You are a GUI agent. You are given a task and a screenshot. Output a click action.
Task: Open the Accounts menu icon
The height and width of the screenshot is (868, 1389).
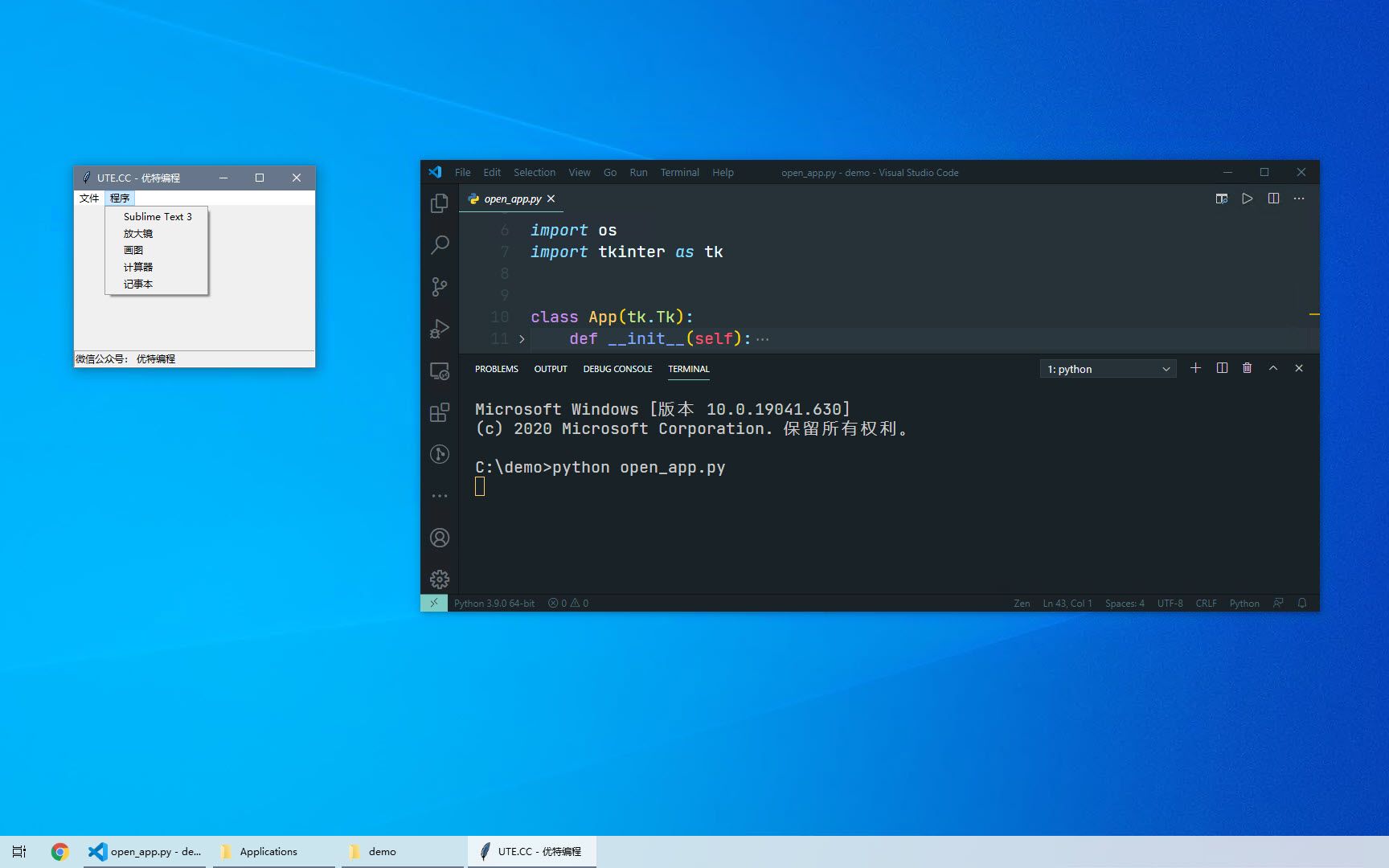tap(440, 538)
